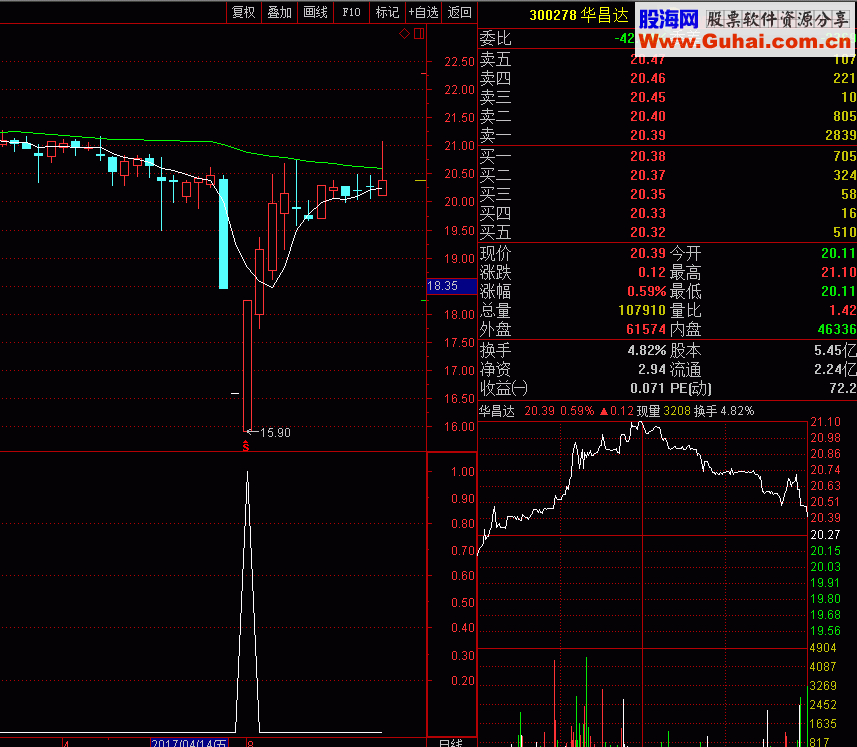Viewport: 857px width, 747px height.
Task: Click the 卖二 row price 20.40
Action: pos(648,116)
